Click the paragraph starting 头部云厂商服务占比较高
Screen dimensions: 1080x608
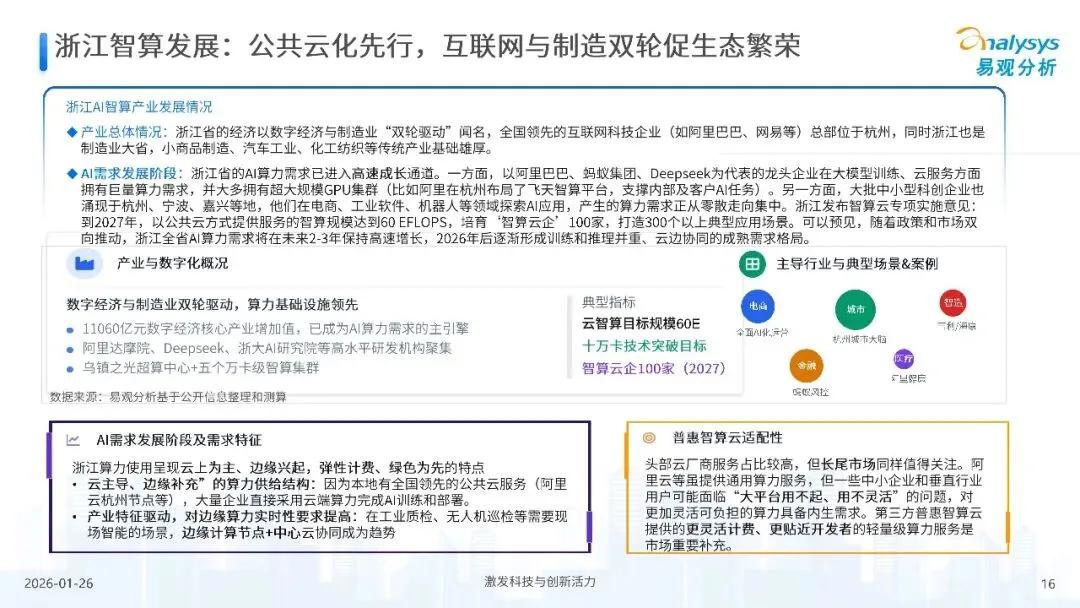pyautogui.click(x=814, y=504)
